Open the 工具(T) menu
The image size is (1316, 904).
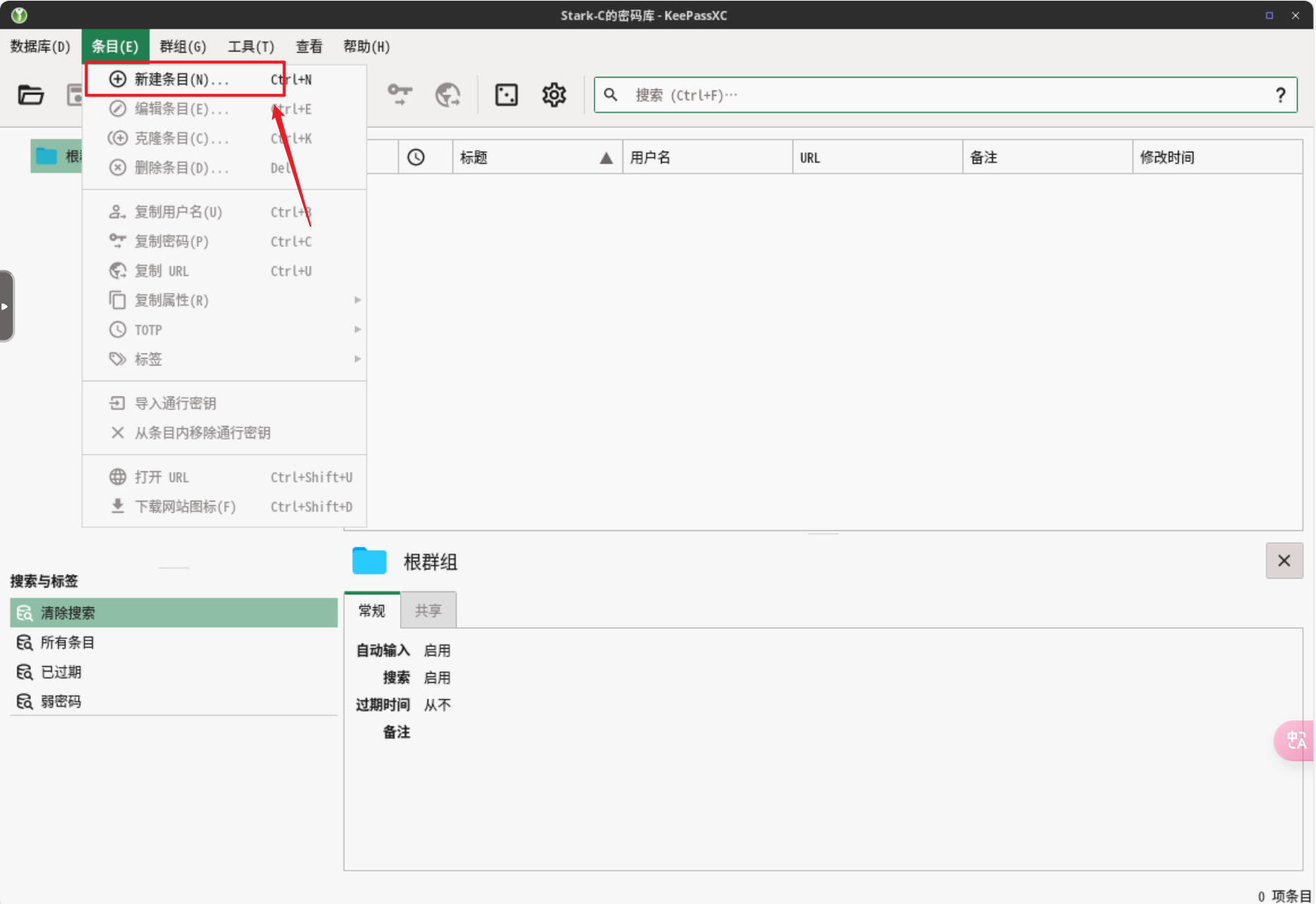click(x=251, y=47)
